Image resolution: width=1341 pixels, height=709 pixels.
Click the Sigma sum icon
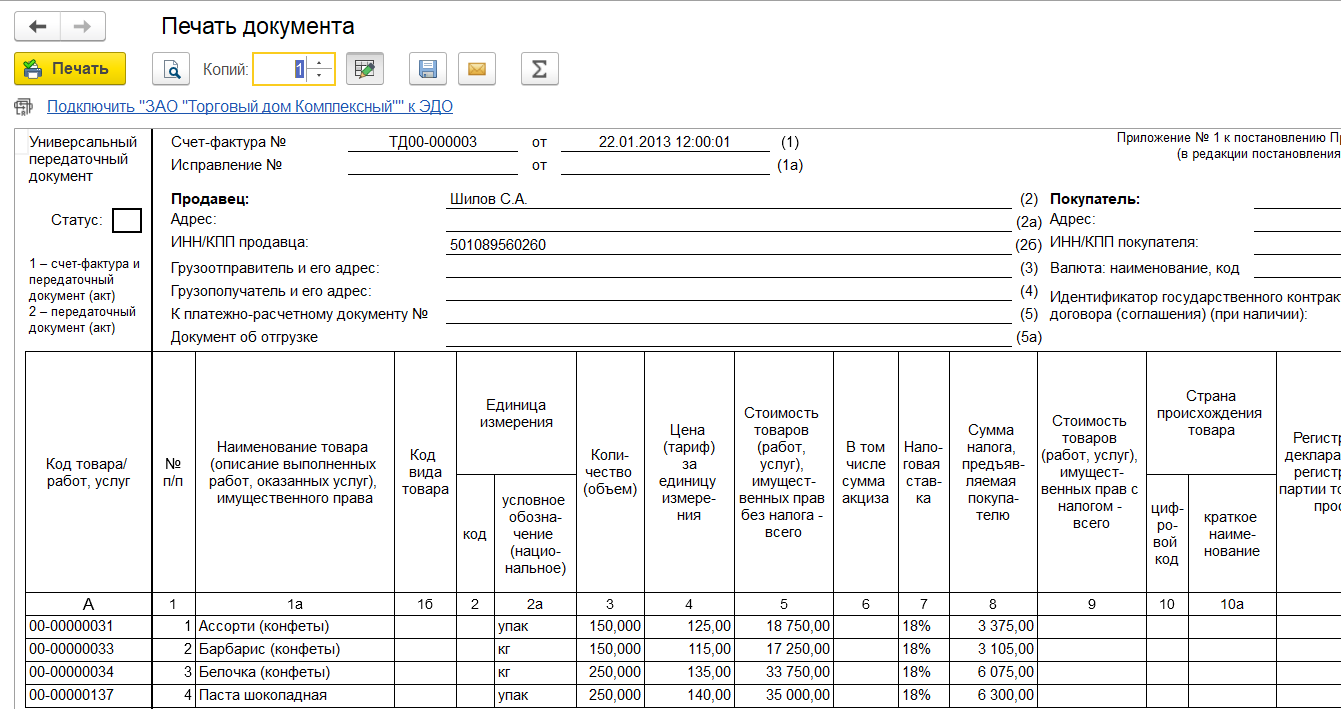click(x=539, y=69)
